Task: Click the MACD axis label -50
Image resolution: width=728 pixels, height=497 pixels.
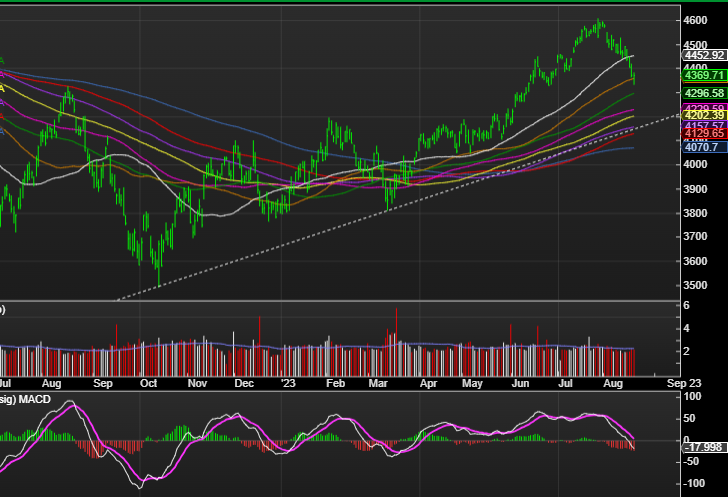Action: [x=691, y=462]
